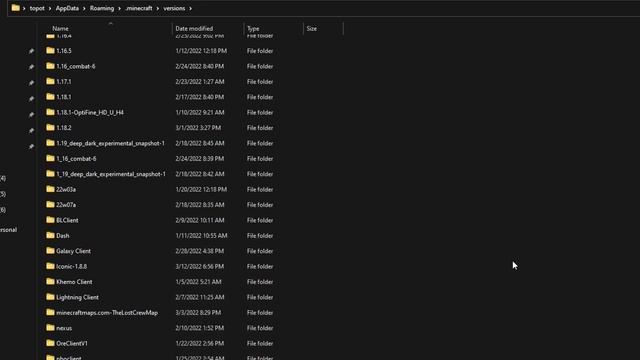Jump to the Roaming breadcrumb folder
Screen dimensions: 640x360
coord(102,8)
